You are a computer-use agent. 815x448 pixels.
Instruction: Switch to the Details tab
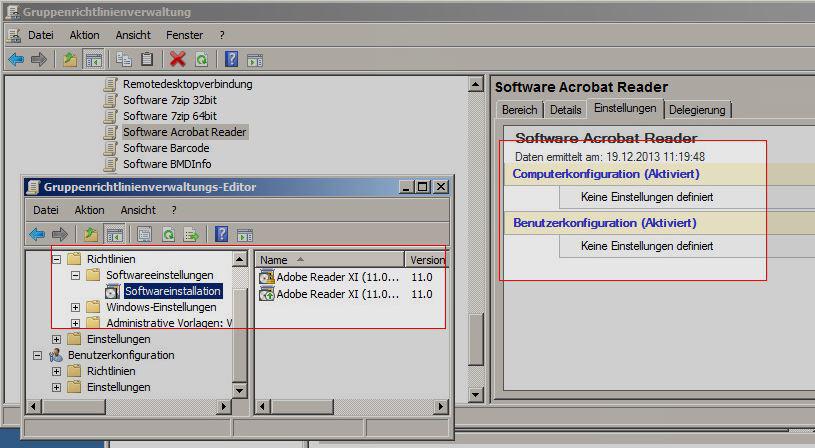(x=566, y=110)
